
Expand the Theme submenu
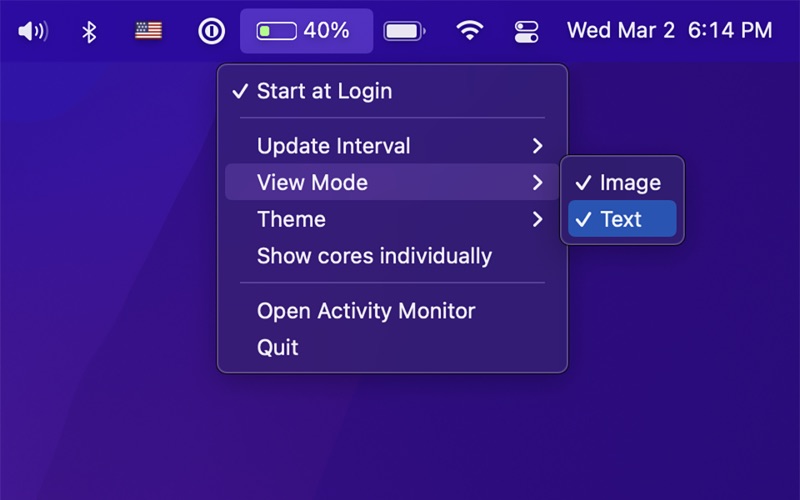(392, 219)
